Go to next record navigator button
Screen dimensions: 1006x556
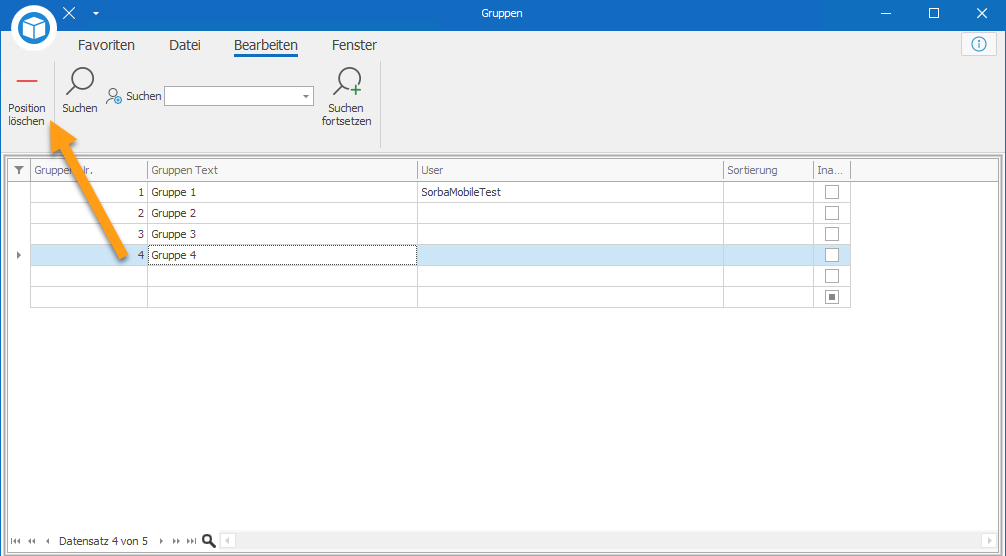[161, 541]
